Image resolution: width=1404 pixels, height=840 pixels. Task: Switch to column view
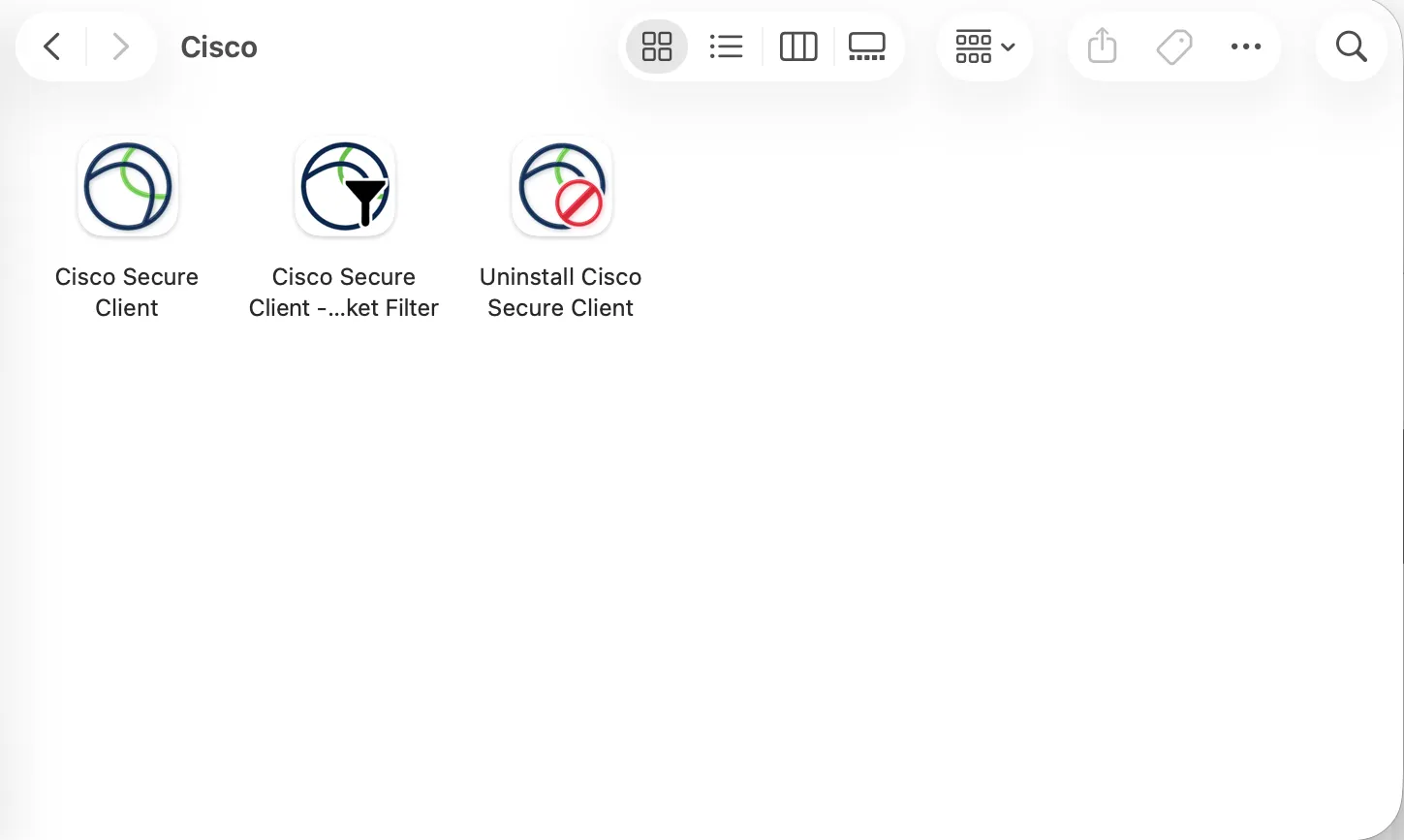click(798, 47)
